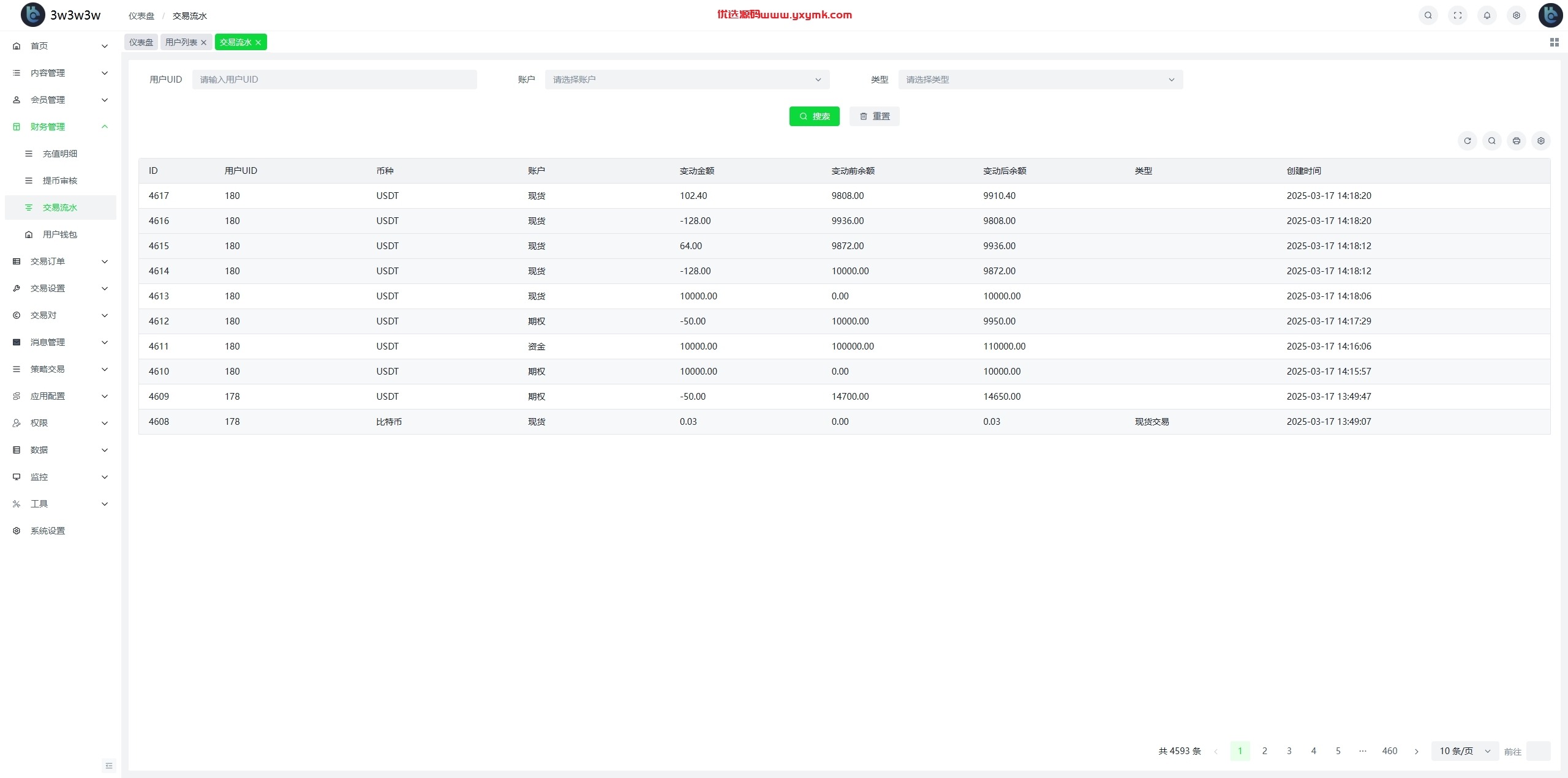Go to page 4

tap(1313, 751)
